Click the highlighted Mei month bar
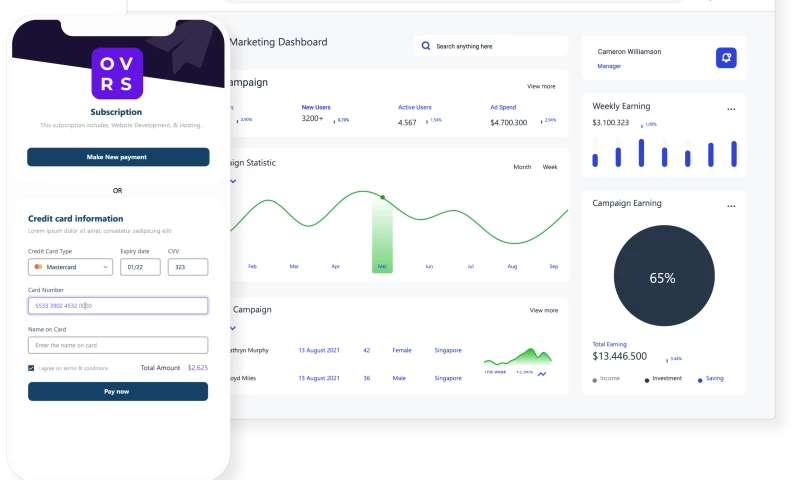Viewport: 800px width, 480px height. pyautogui.click(x=382, y=236)
